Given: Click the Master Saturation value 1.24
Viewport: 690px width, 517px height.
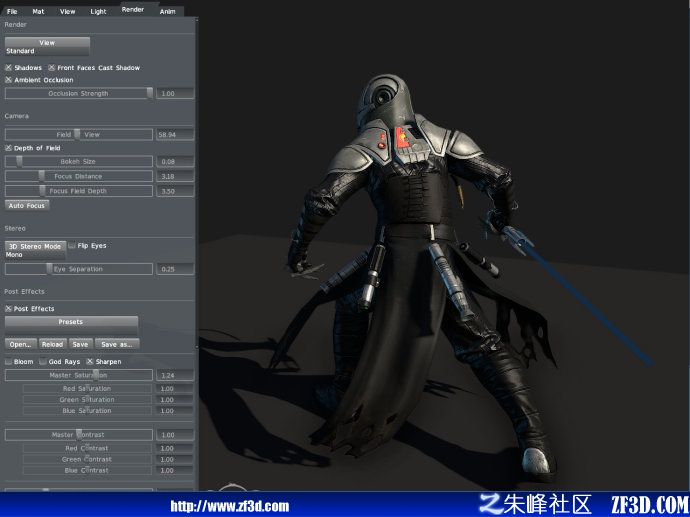Looking at the screenshot, I should click(x=175, y=375).
